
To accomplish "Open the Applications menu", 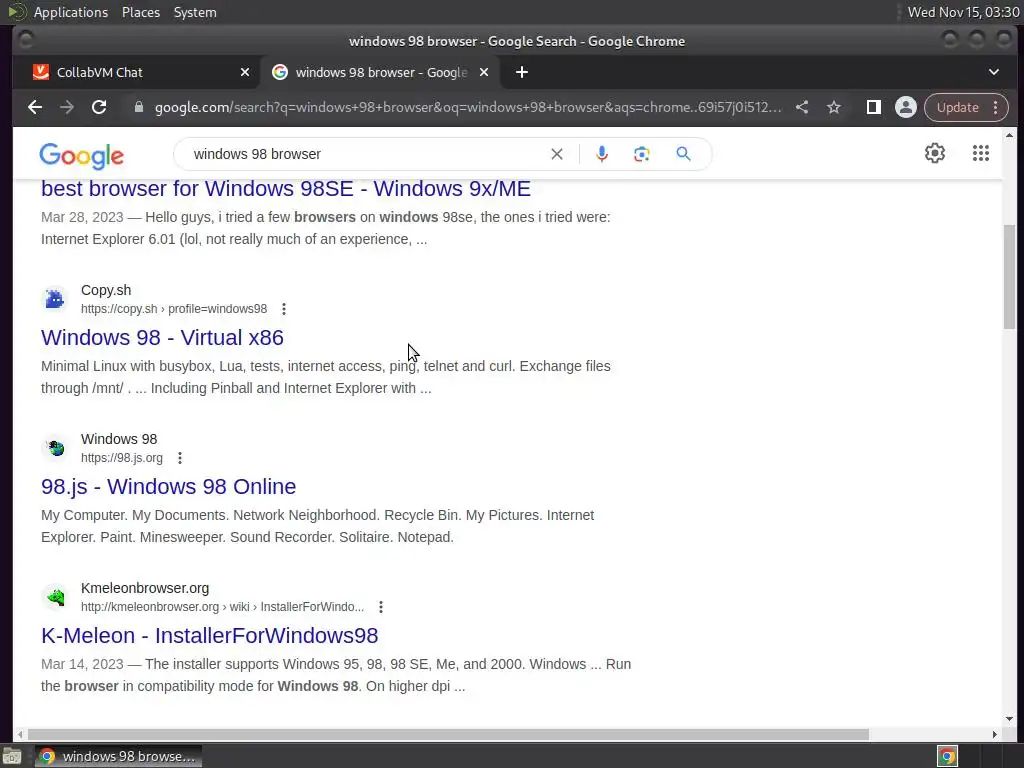I will (71, 12).
